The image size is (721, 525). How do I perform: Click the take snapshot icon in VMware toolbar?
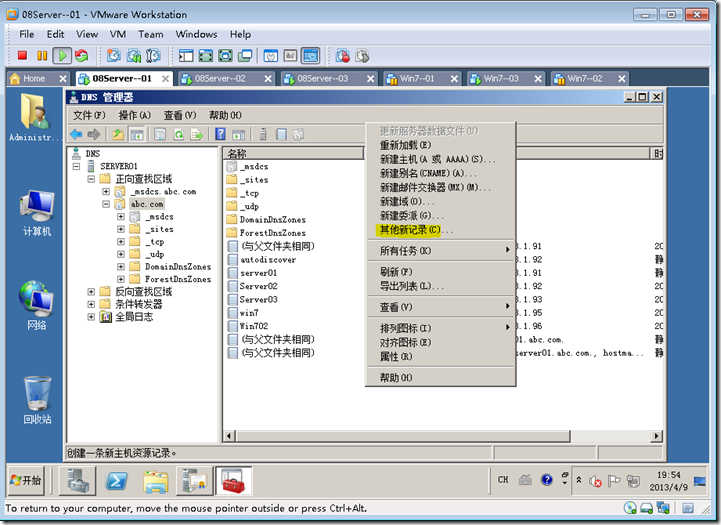tap(113, 56)
